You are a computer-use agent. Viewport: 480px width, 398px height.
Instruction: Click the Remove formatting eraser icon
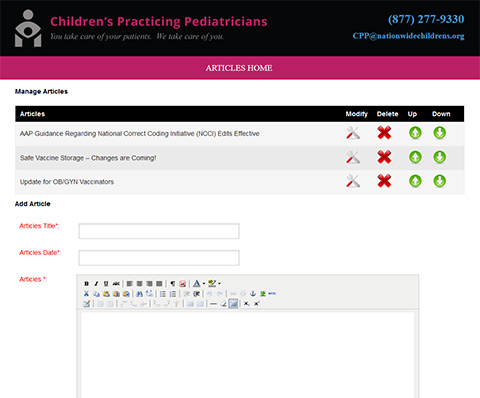pos(223,304)
